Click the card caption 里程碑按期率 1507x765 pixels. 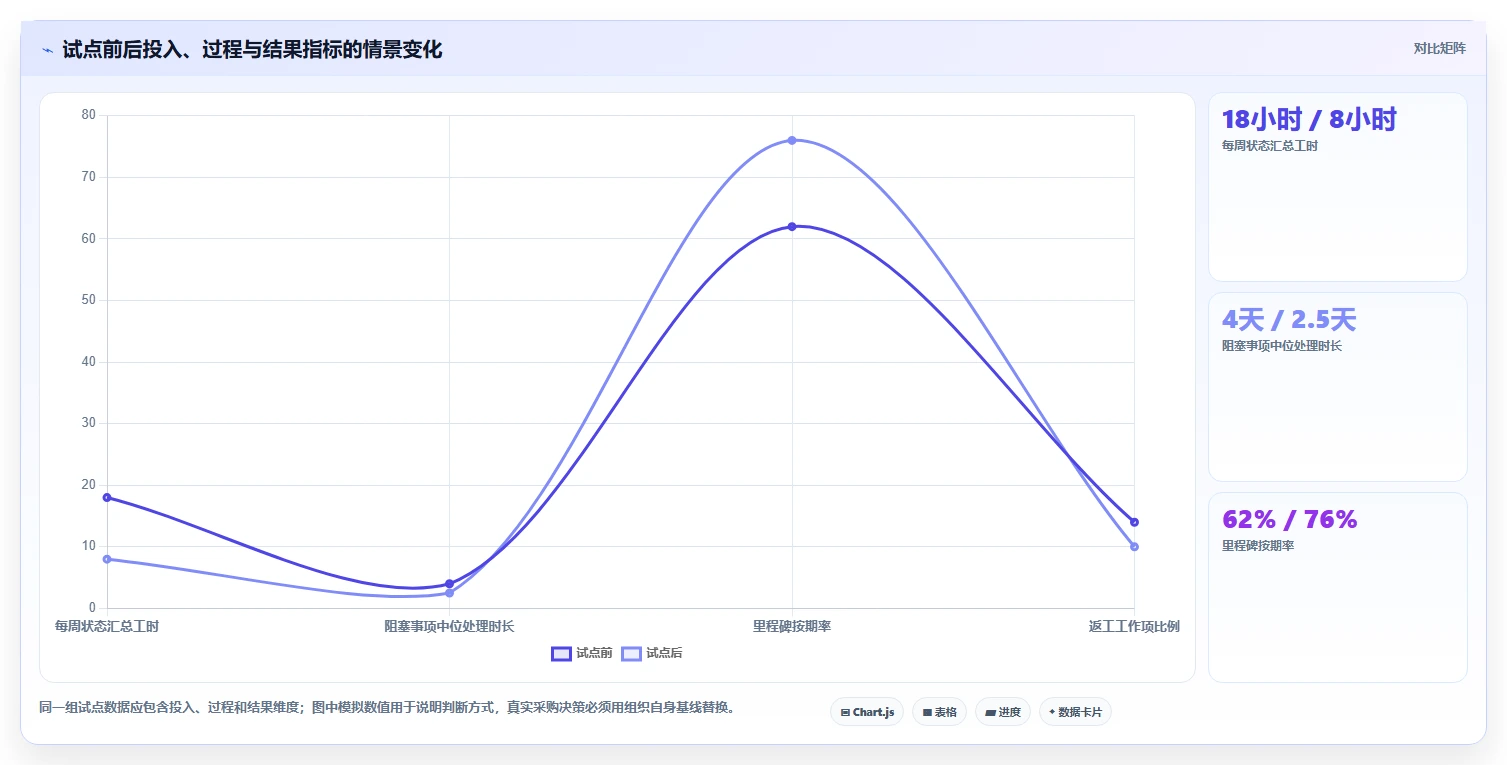coord(1258,546)
